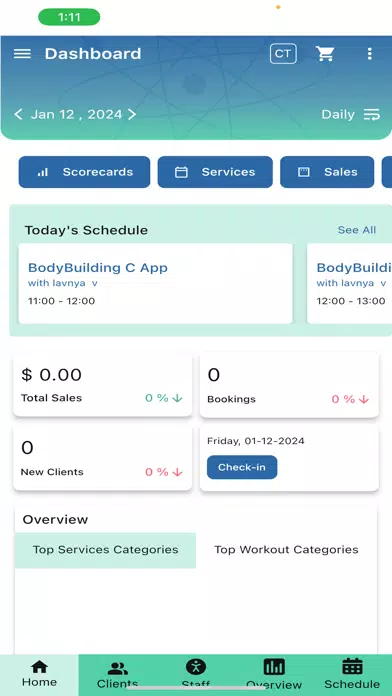Open the New Clients stat card

103,459
